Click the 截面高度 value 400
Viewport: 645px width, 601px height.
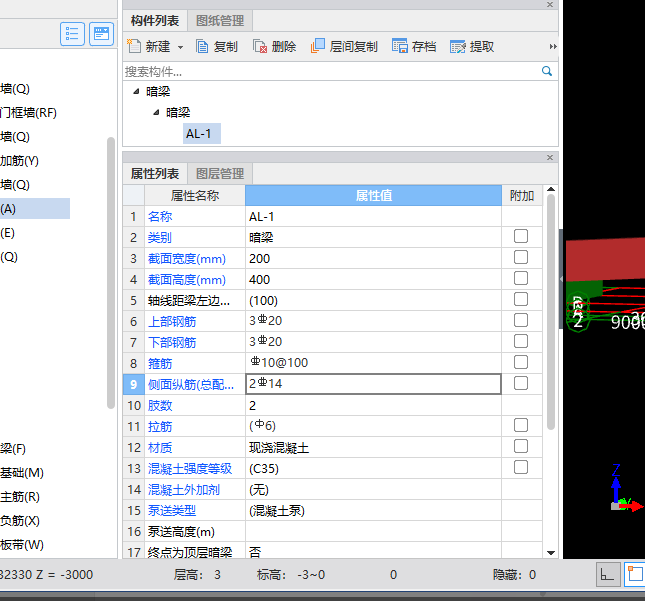(x=373, y=279)
